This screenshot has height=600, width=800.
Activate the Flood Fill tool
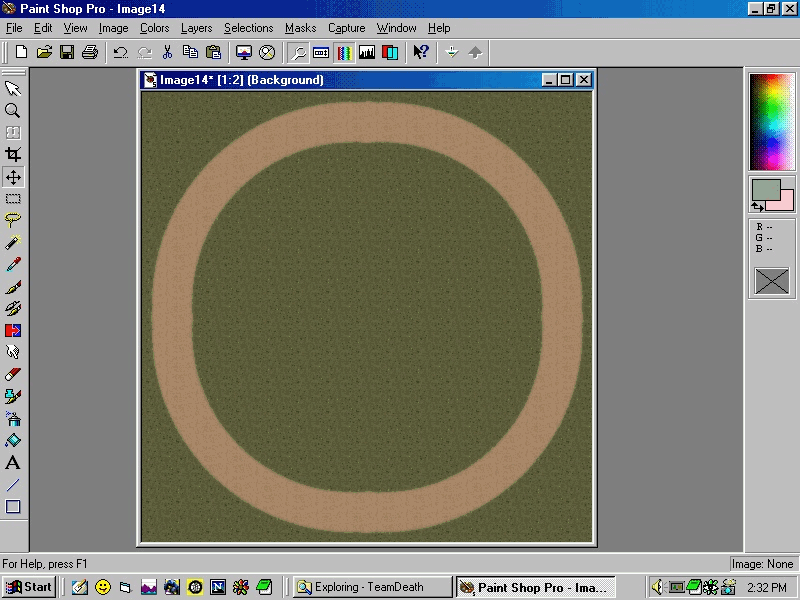tap(13, 440)
